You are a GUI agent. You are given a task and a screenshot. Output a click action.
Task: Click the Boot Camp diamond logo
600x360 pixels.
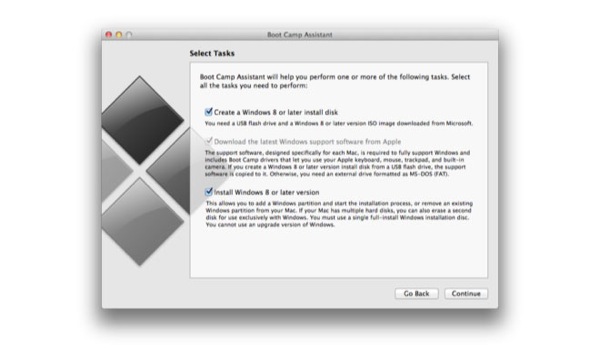tap(147, 170)
